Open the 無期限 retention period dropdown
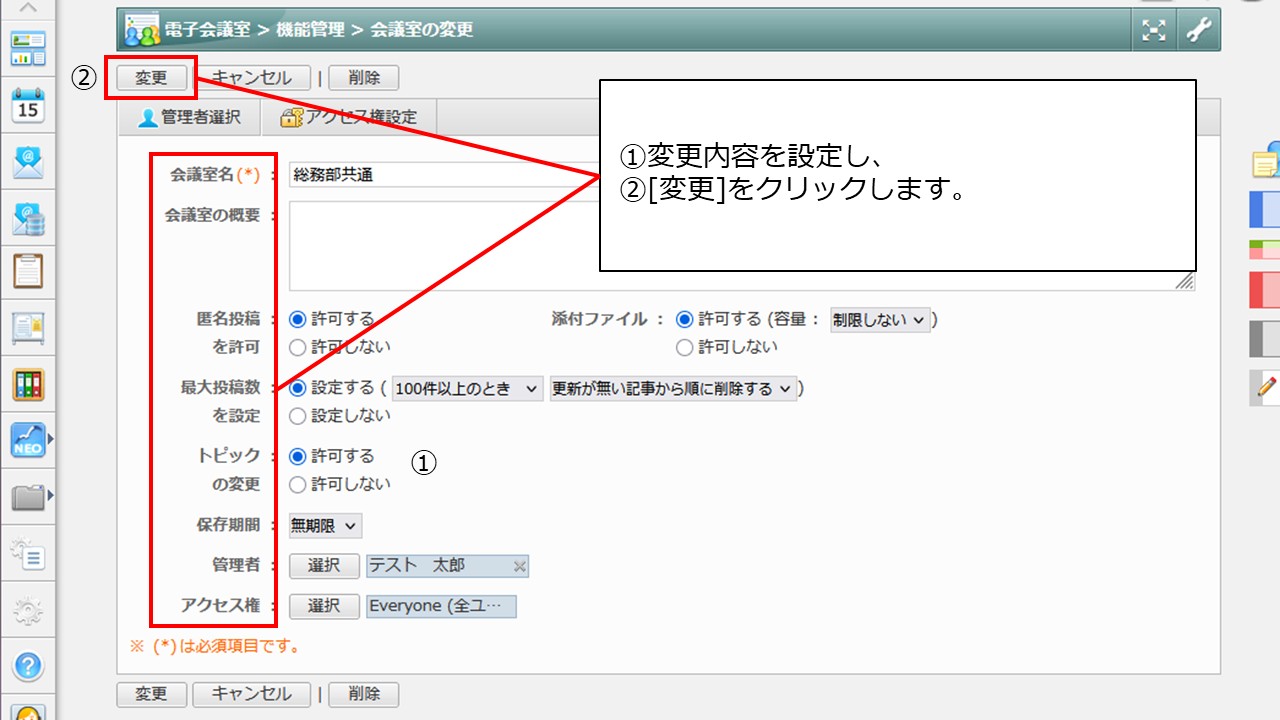This screenshot has height=720, width=1280. pyautogui.click(x=325, y=526)
